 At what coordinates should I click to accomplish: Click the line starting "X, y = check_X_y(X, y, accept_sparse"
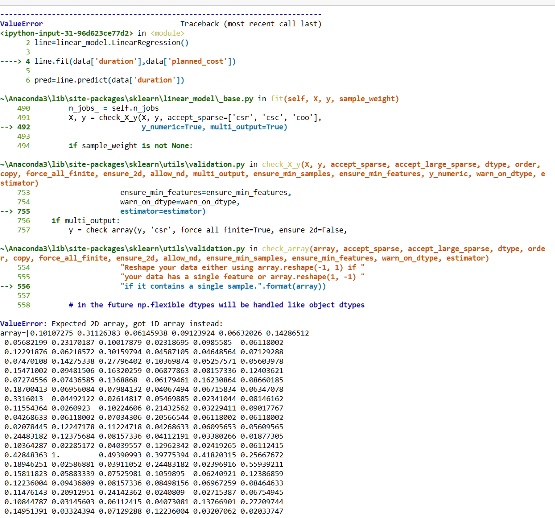[195, 118]
